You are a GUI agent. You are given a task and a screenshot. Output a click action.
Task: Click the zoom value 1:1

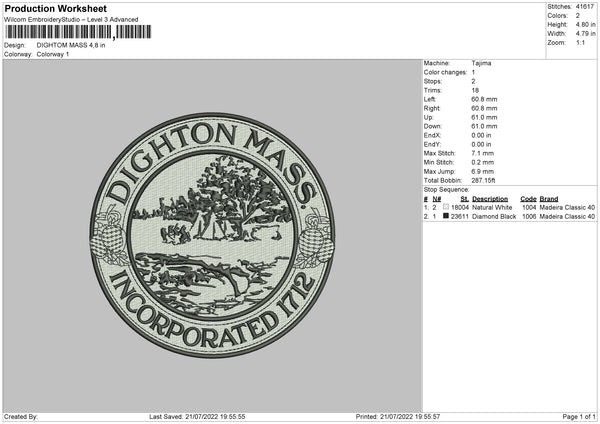pyautogui.click(x=580, y=42)
